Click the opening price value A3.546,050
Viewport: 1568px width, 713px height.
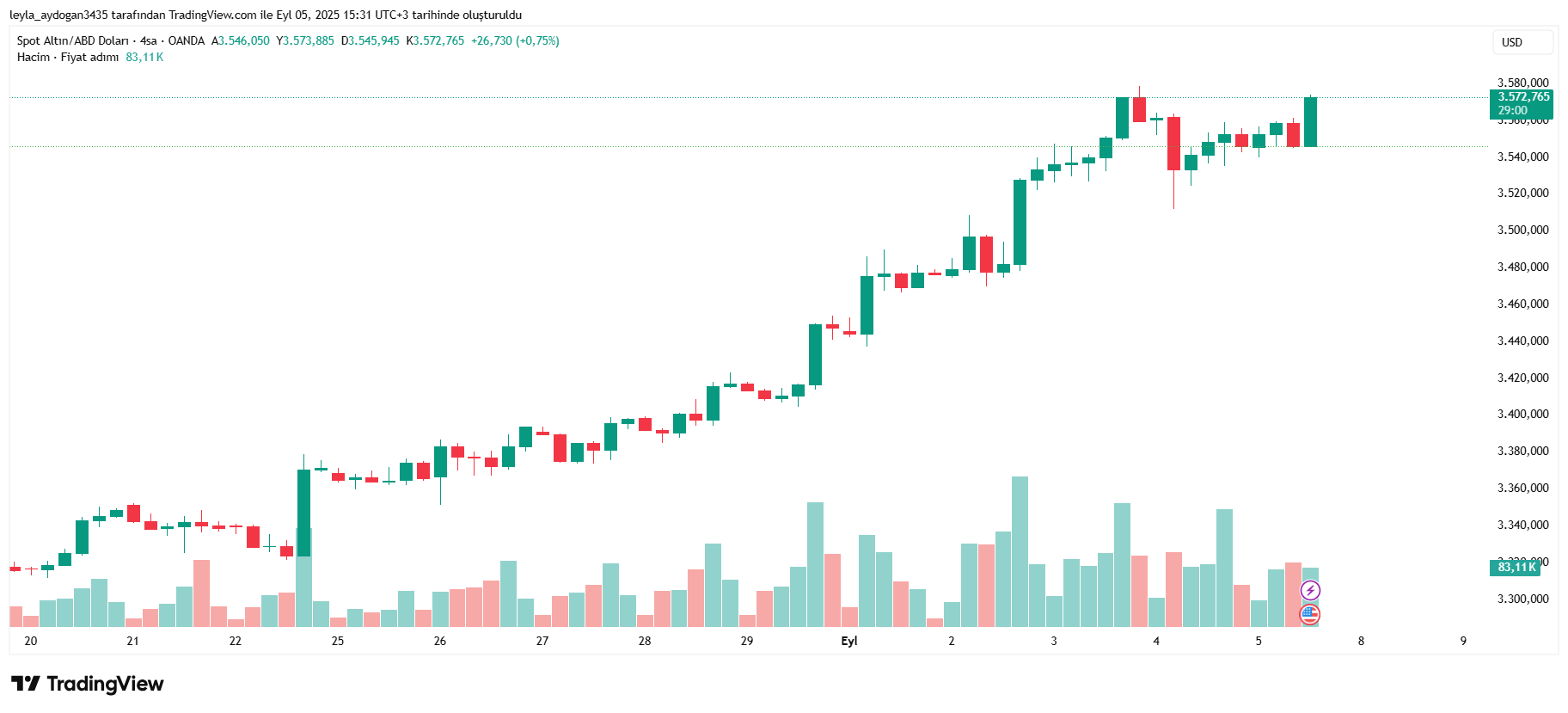pyautogui.click(x=241, y=40)
